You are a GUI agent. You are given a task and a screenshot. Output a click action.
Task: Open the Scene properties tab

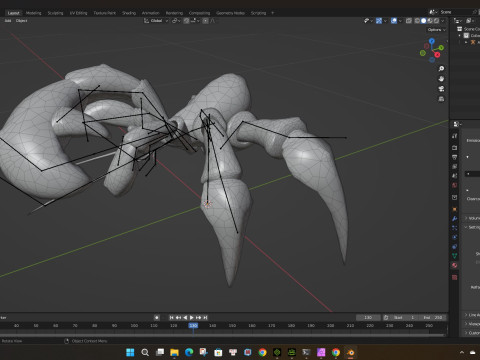click(454, 176)
